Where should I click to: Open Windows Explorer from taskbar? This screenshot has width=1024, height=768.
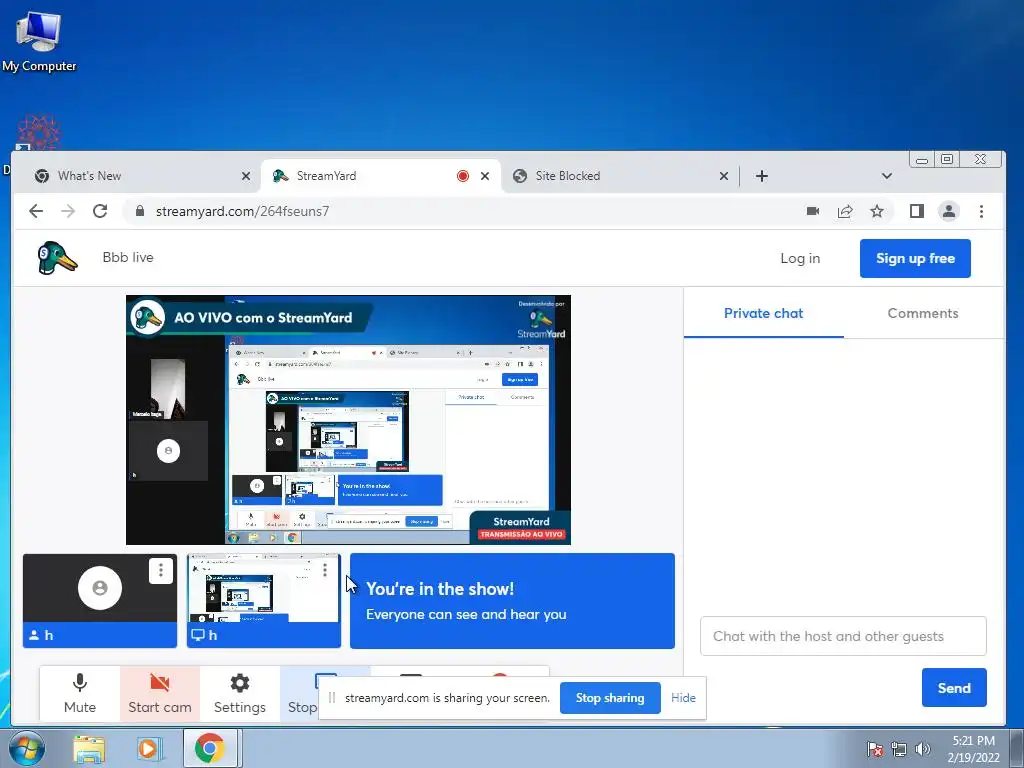(x=89, y=749)
